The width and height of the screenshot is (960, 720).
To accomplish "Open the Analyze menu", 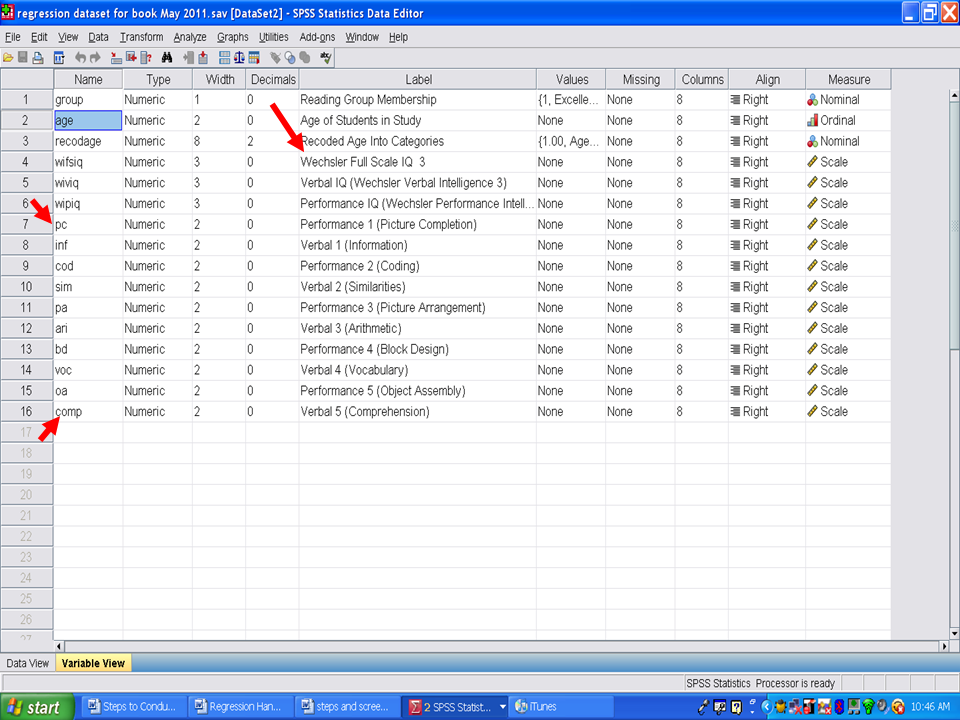I will pyautogui.click(x=189, y=37).
